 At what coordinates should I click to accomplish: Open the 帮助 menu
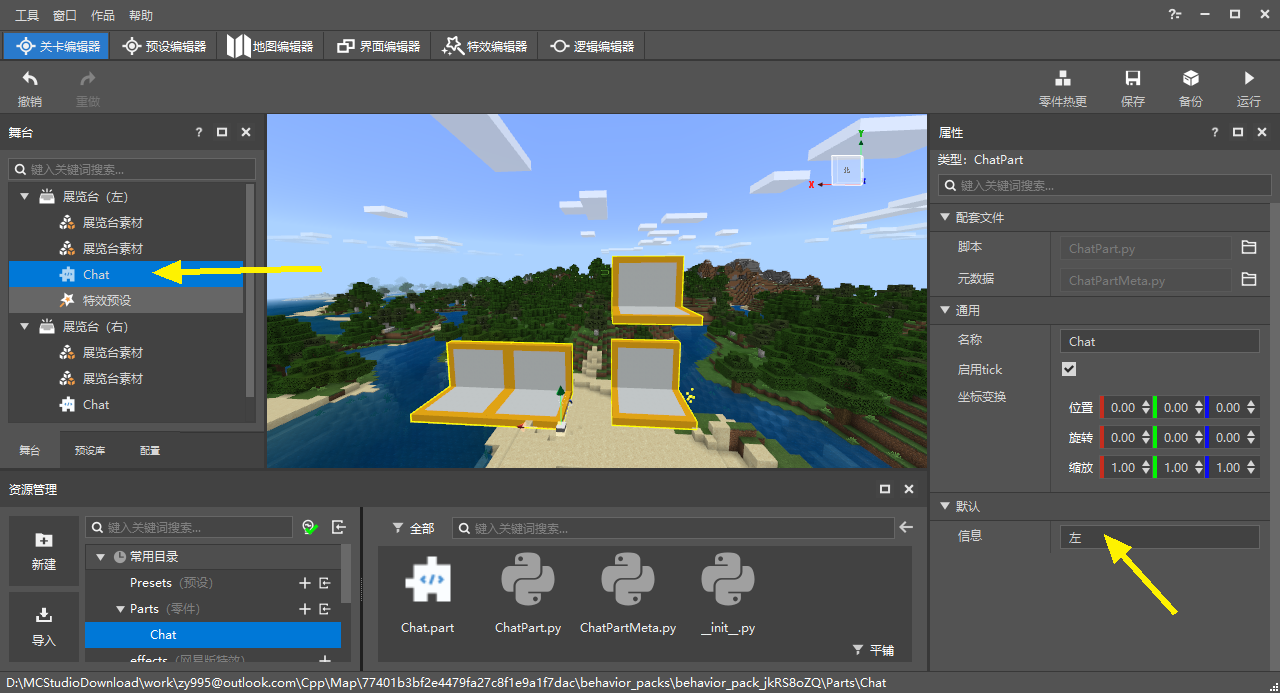point(141,15)
